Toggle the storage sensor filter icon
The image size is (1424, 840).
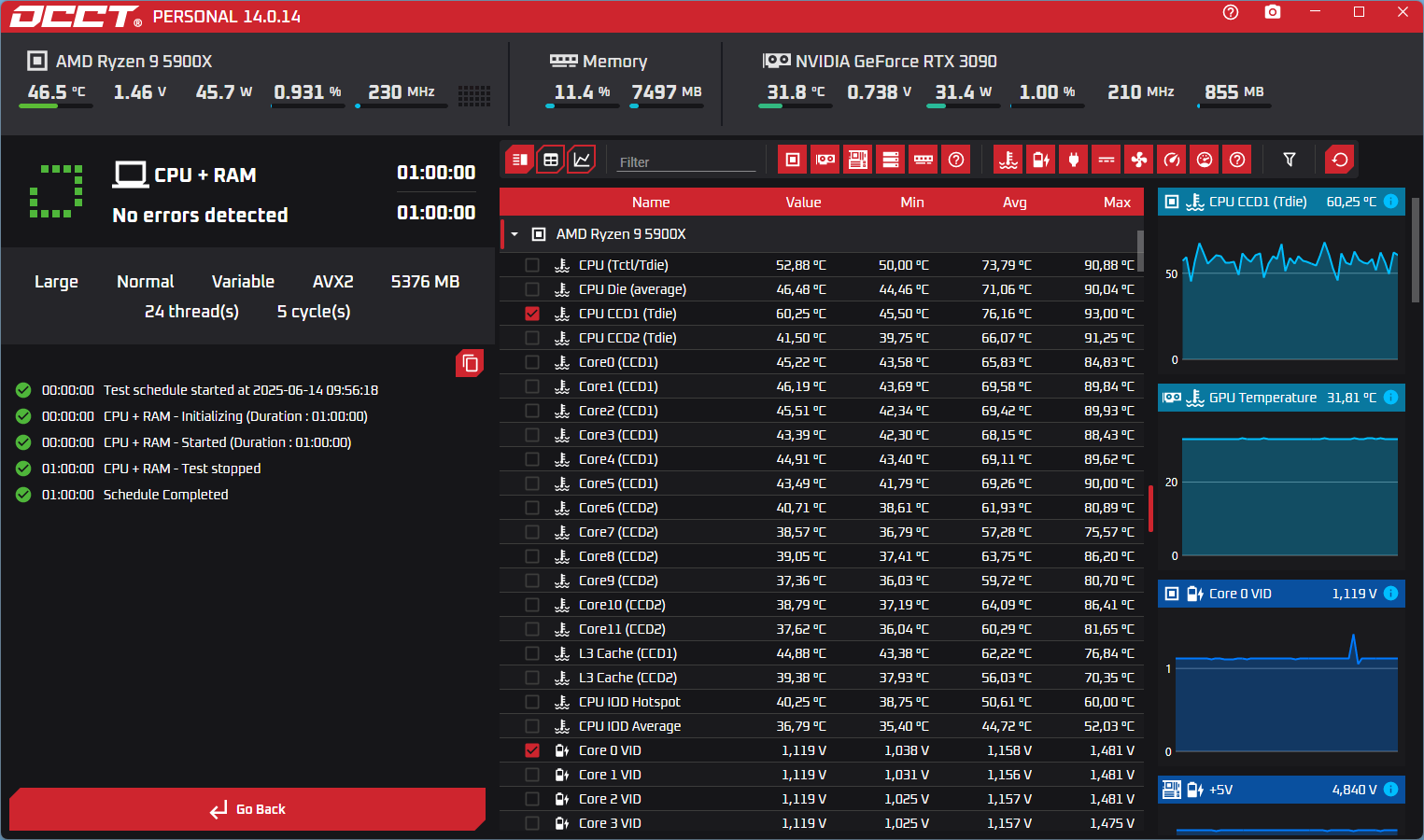pyautogui.click(x=891, y=160)
